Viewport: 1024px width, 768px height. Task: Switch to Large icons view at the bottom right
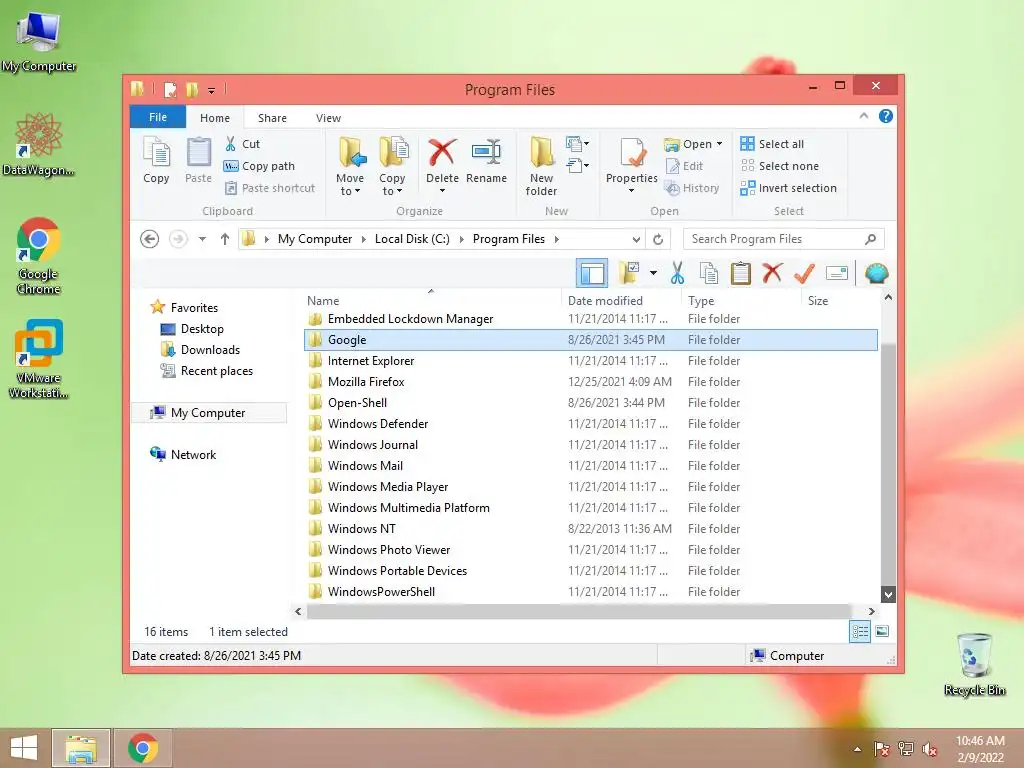882,632
